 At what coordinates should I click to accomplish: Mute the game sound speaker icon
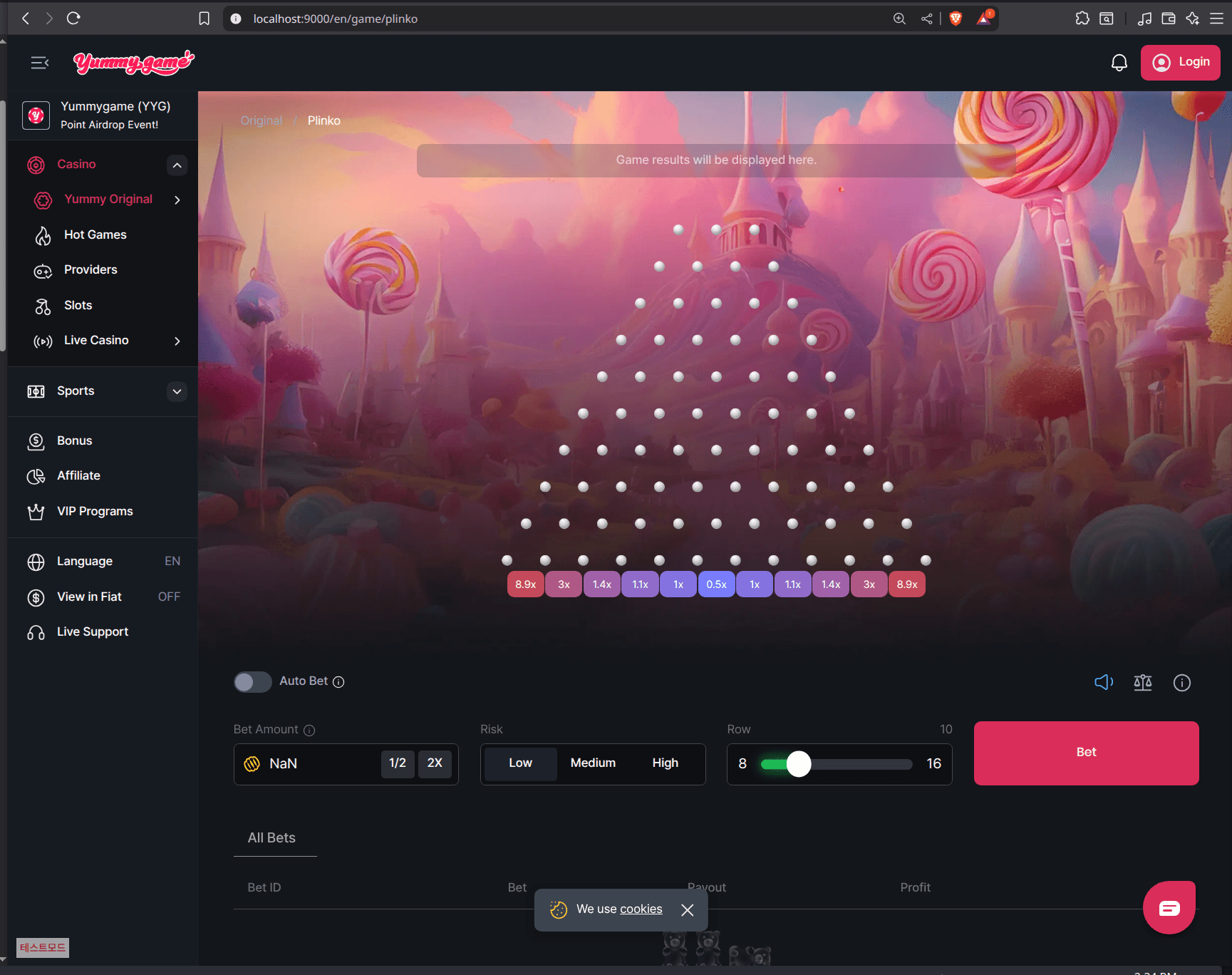coord(1103,682)
